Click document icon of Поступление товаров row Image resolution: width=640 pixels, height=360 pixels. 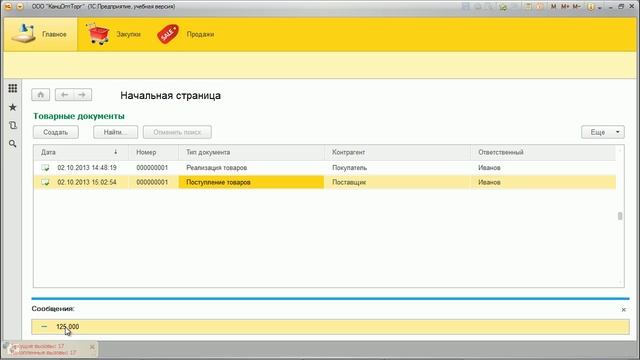click(45, 182)
